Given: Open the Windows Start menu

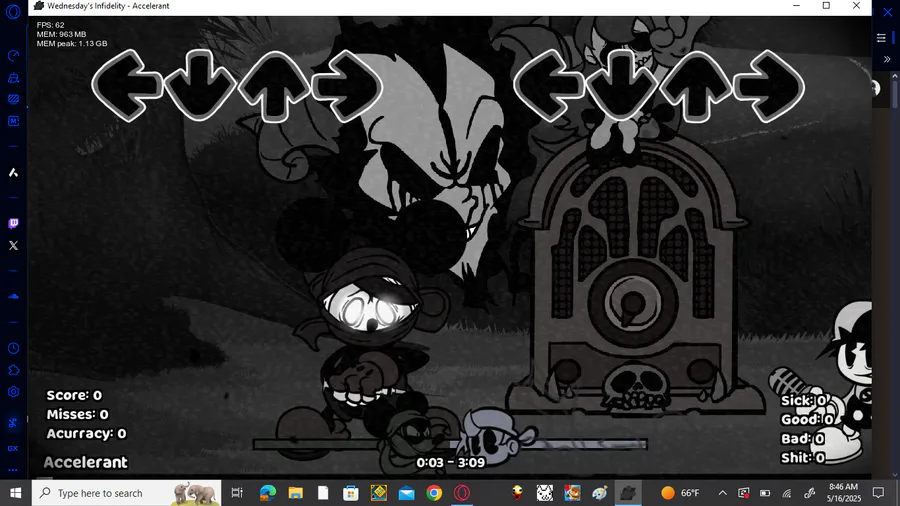Looking at the screenshot, I should tap(15, 493).
